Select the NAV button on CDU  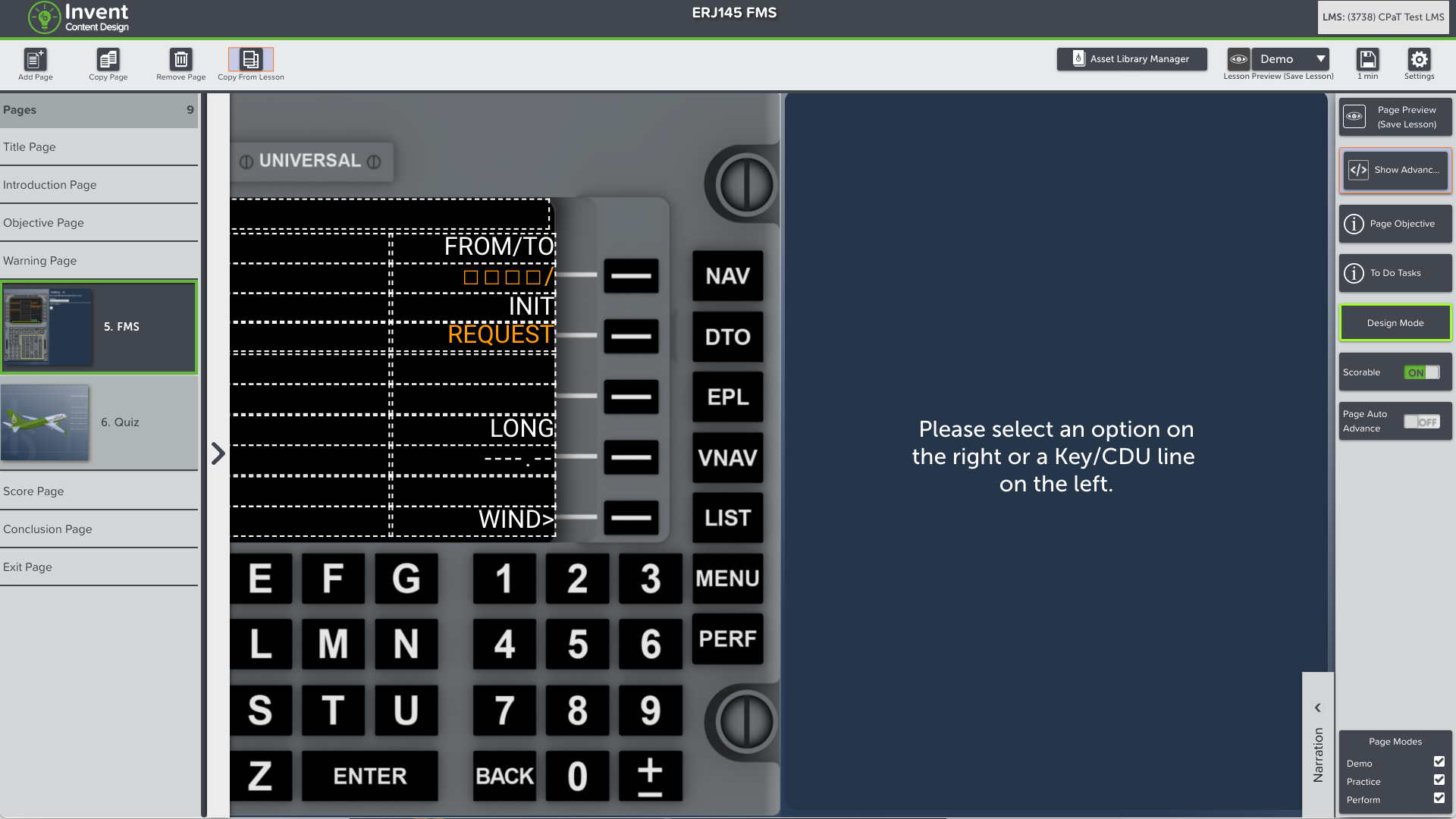click(x=727, y=275)
